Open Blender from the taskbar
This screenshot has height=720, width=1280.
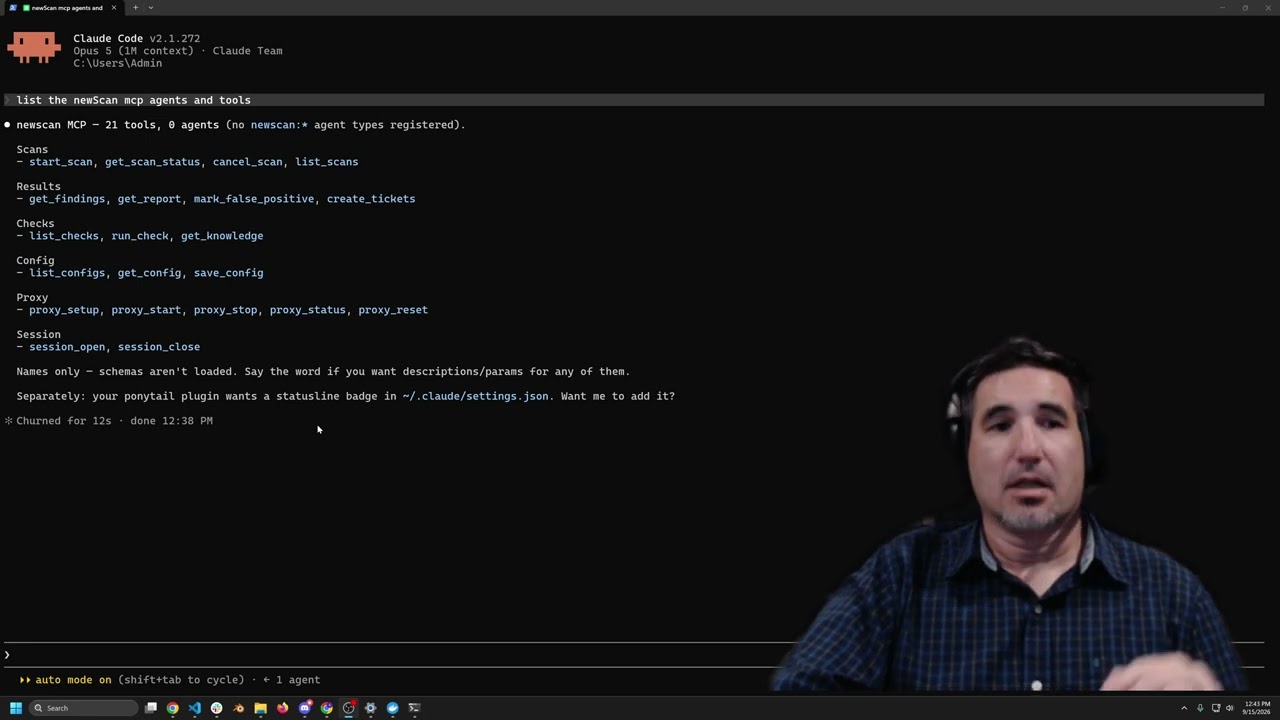coord(239,708)
